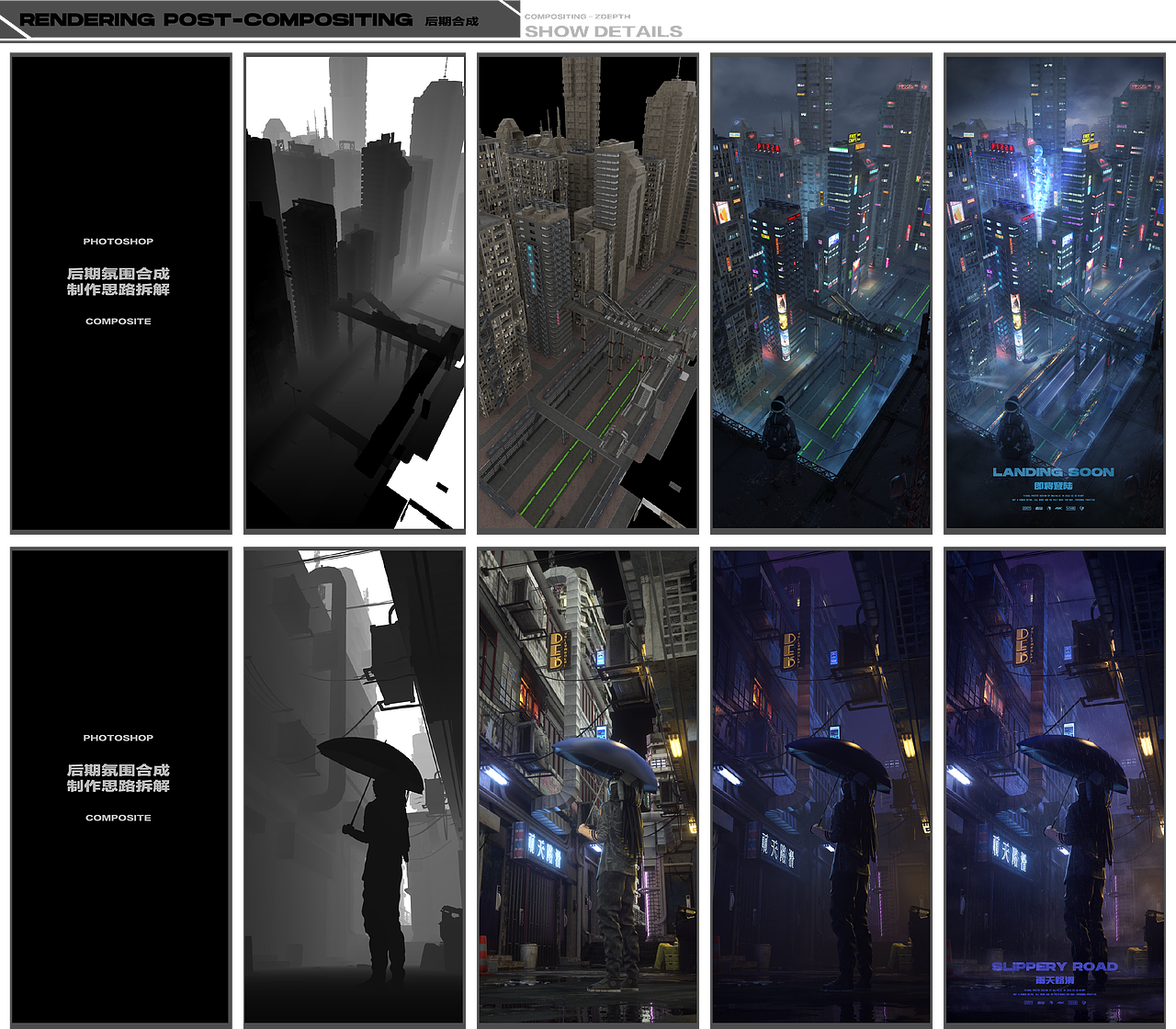This screenshot has width=1176, height=1029.
Task: Select the purple-toned alley render without title
Action: coord(821,787)
